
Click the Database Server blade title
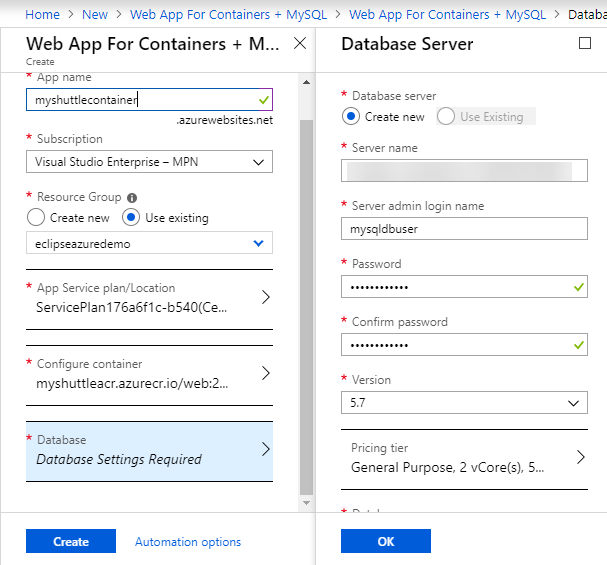pos(407,44)
